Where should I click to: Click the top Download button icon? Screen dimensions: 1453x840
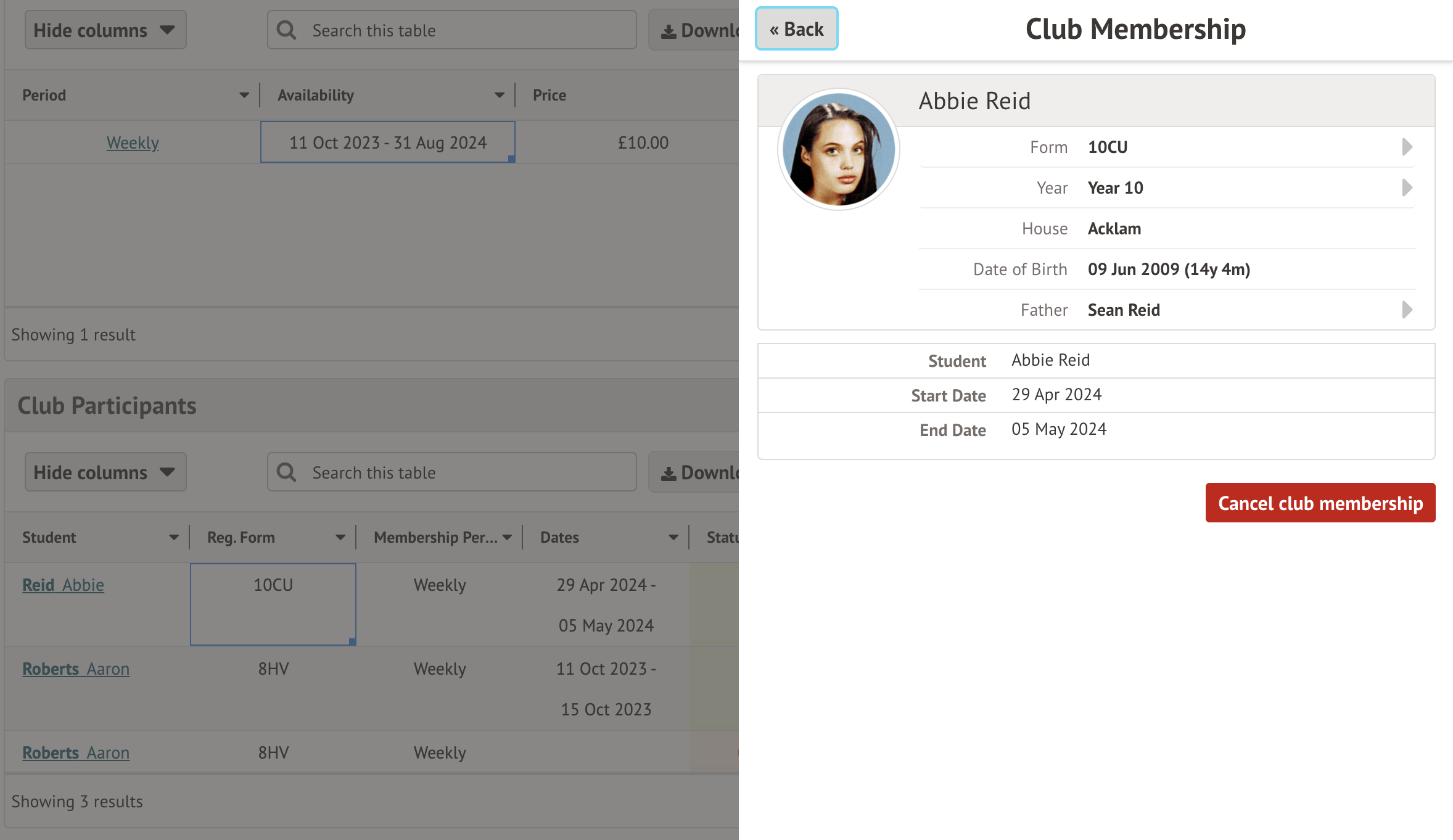point(669,31)
